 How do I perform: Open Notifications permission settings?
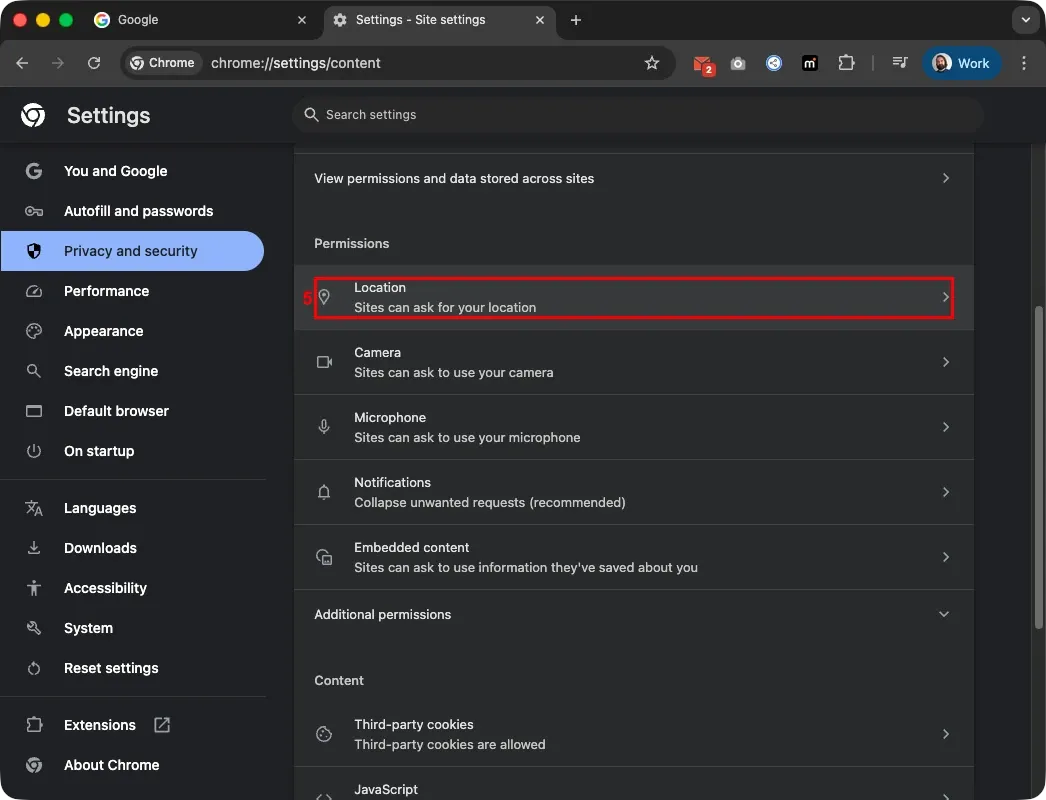coord(634,492)
